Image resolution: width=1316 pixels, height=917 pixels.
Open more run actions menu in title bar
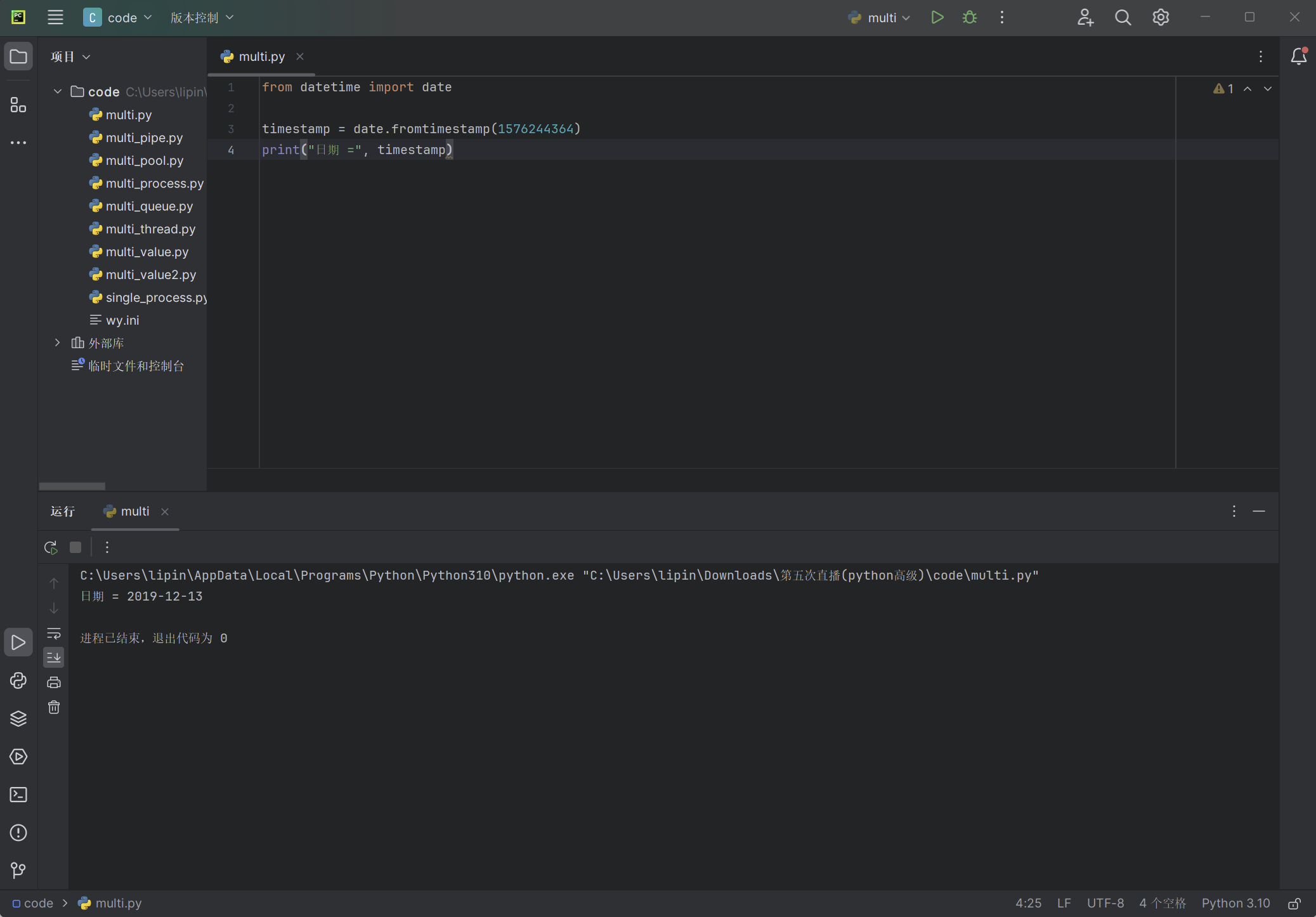(1002, 18)
